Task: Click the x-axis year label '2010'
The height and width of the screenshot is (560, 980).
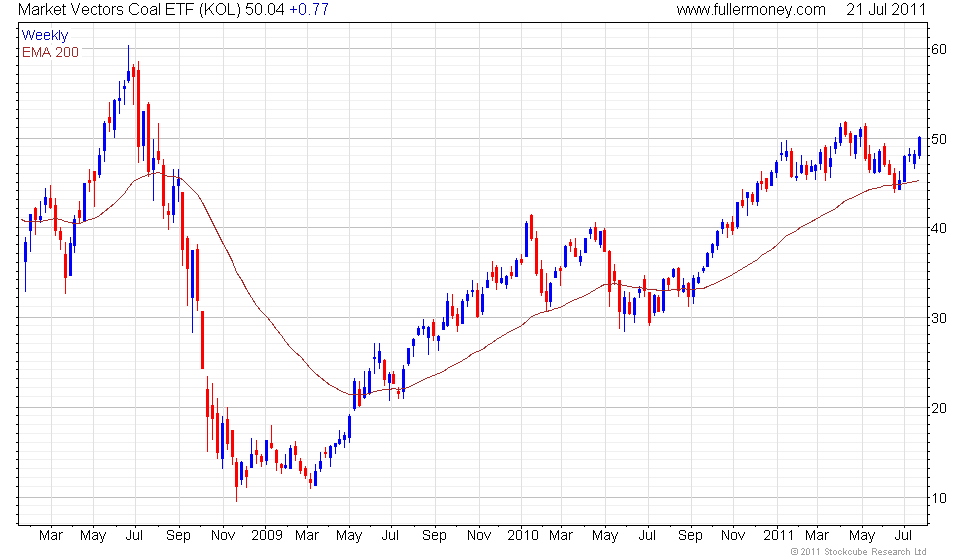Action: [522, 536]
